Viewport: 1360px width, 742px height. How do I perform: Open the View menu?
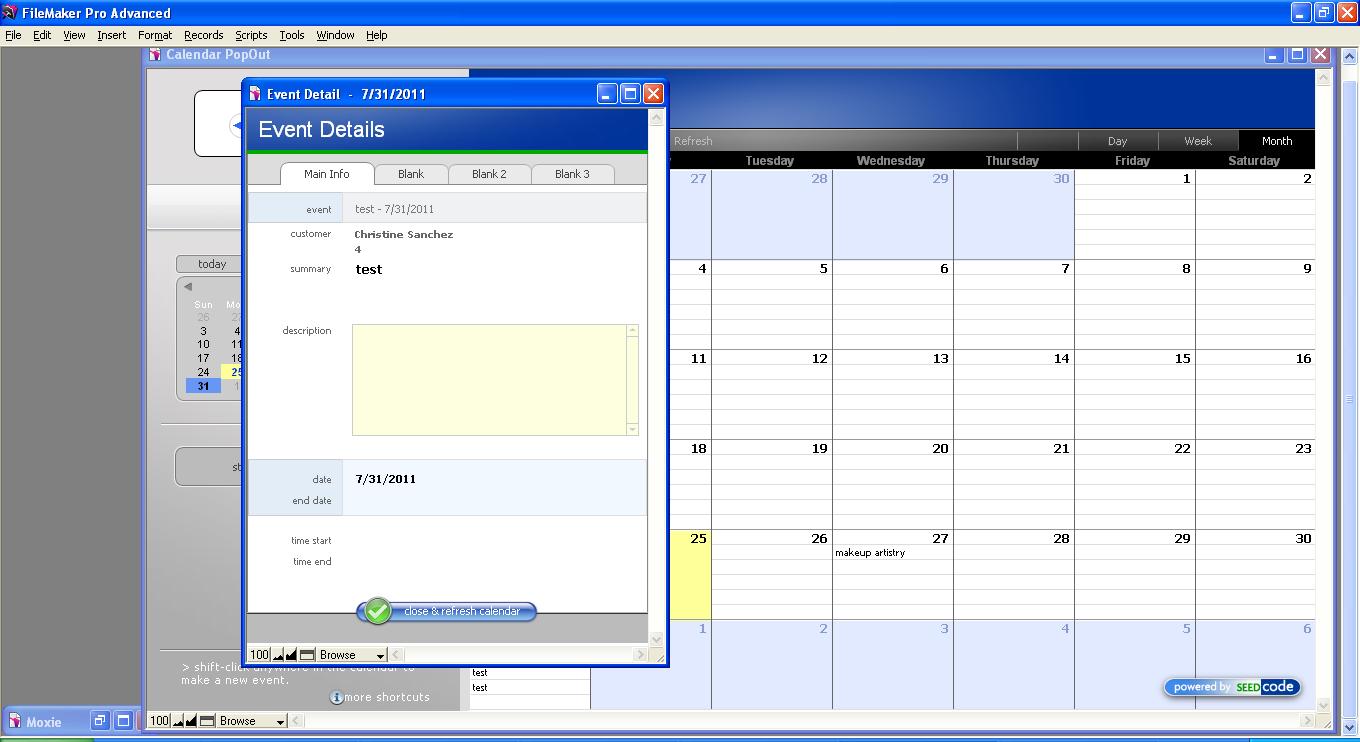[74, 35]
